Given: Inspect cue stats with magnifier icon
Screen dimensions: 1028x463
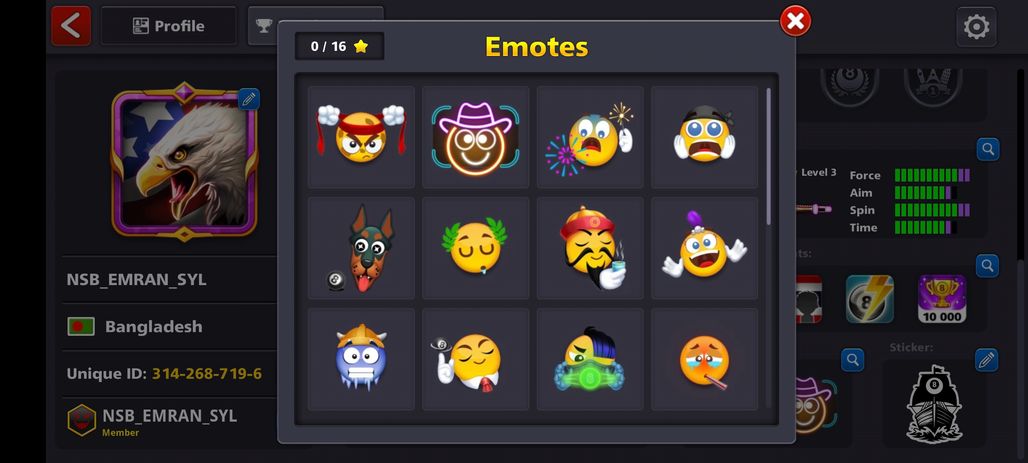Looking at the screenshot, I should click(988, 150).
